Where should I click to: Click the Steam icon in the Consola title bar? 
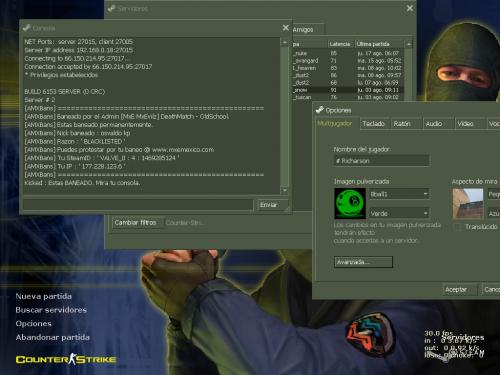point(27,28)
